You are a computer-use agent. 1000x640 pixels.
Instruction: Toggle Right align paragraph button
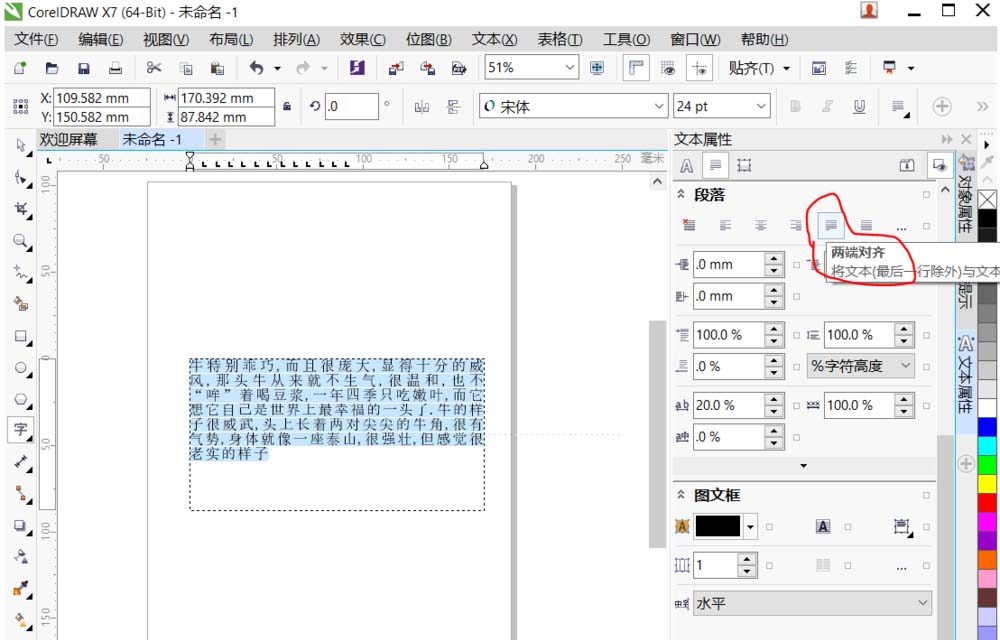point(795,225)
